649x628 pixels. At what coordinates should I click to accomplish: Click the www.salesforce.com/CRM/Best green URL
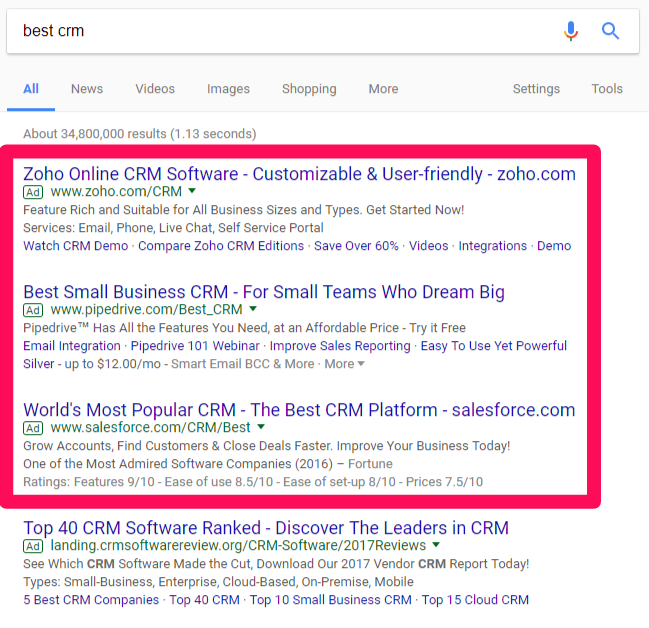(151, 427)
